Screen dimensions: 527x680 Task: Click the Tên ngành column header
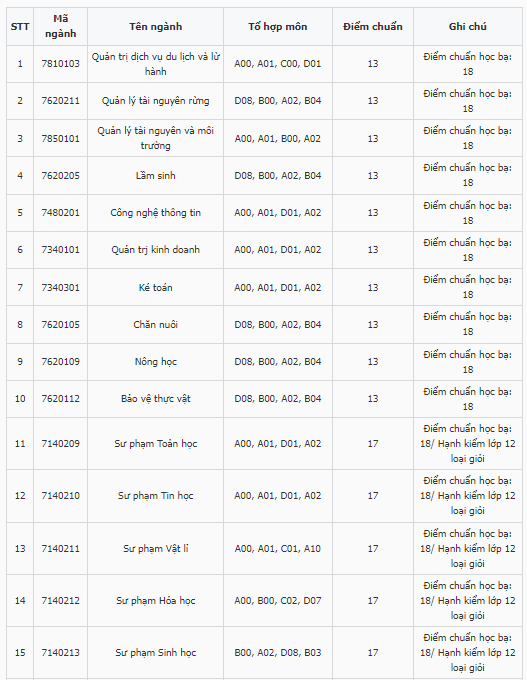pyautogui.click(x=155, y=26)
